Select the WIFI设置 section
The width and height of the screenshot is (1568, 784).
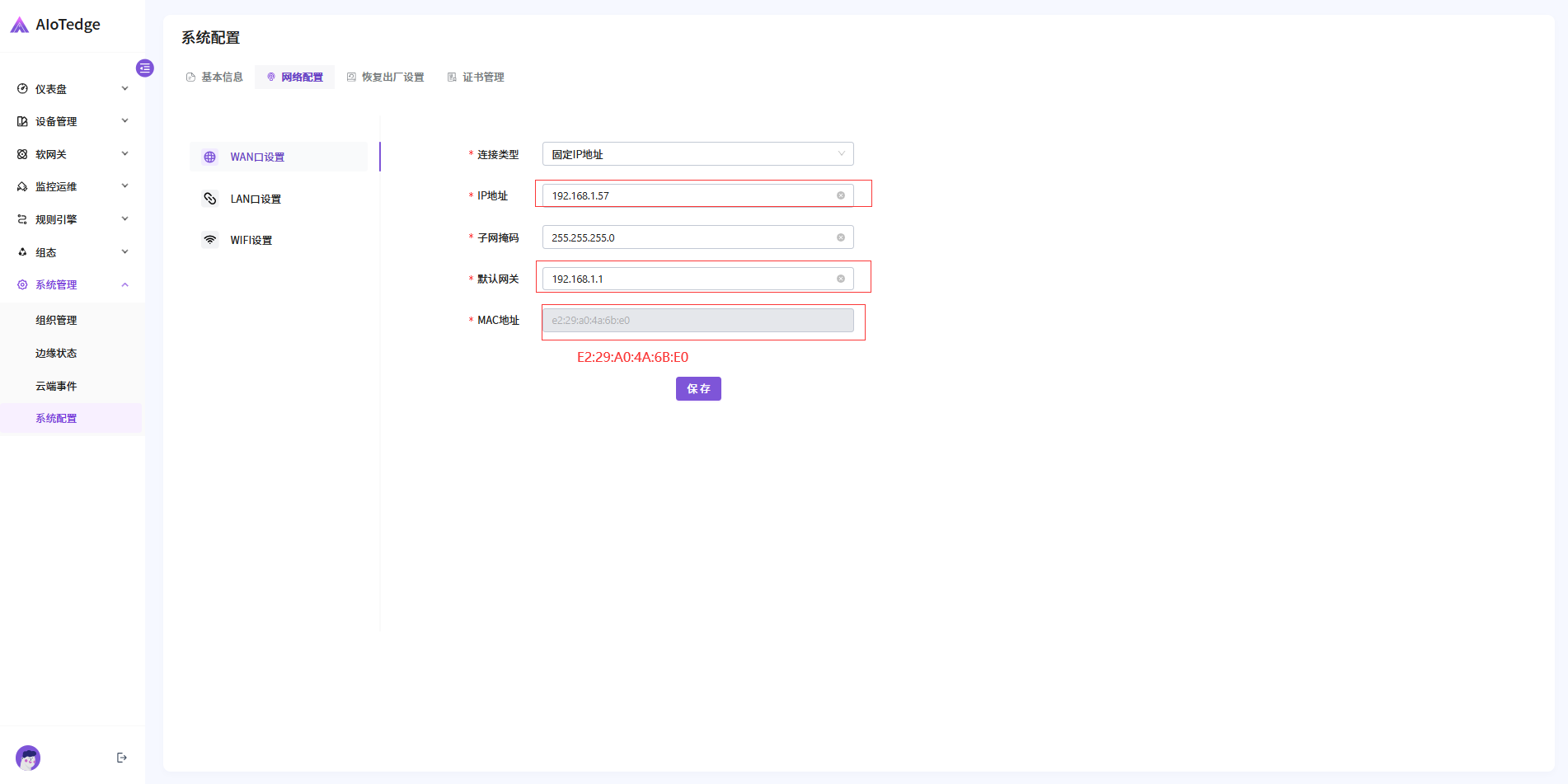tap(251, 240)
